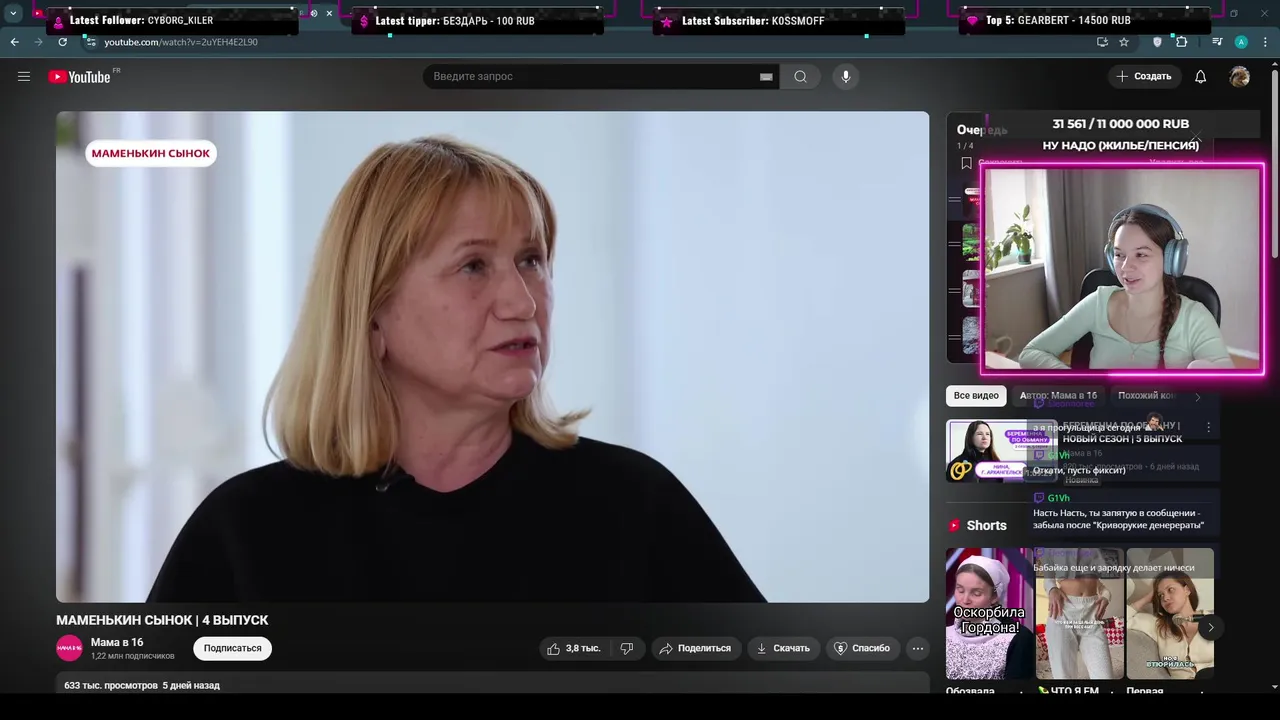Click the browser forward arrow
The height and width of the screenshot is (720, 1280).
[x=38, y=42]
